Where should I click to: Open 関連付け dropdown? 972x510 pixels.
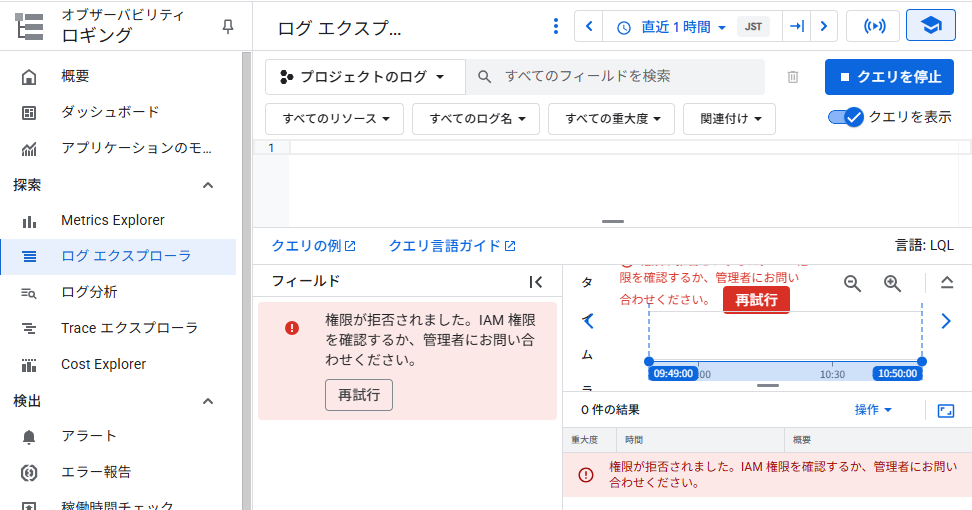pyautogui.click(x=729, y=118)
